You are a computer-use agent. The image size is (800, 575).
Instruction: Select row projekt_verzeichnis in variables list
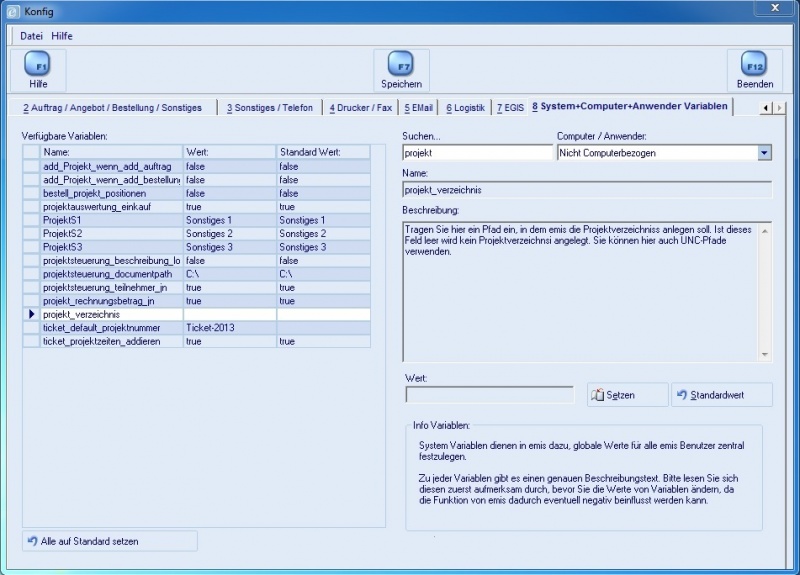[x=196, y=314]
